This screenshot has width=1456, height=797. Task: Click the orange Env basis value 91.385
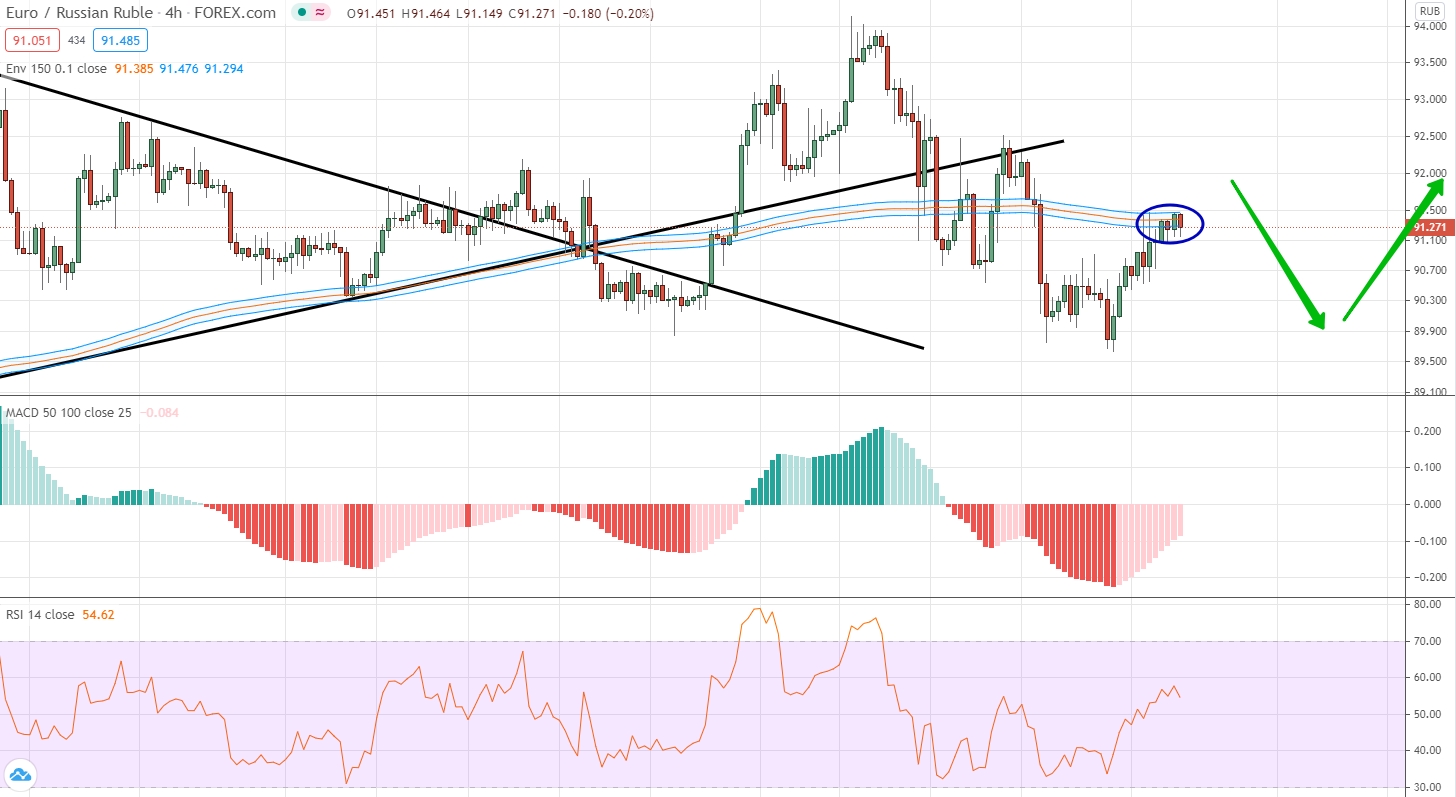click(133, 69)
